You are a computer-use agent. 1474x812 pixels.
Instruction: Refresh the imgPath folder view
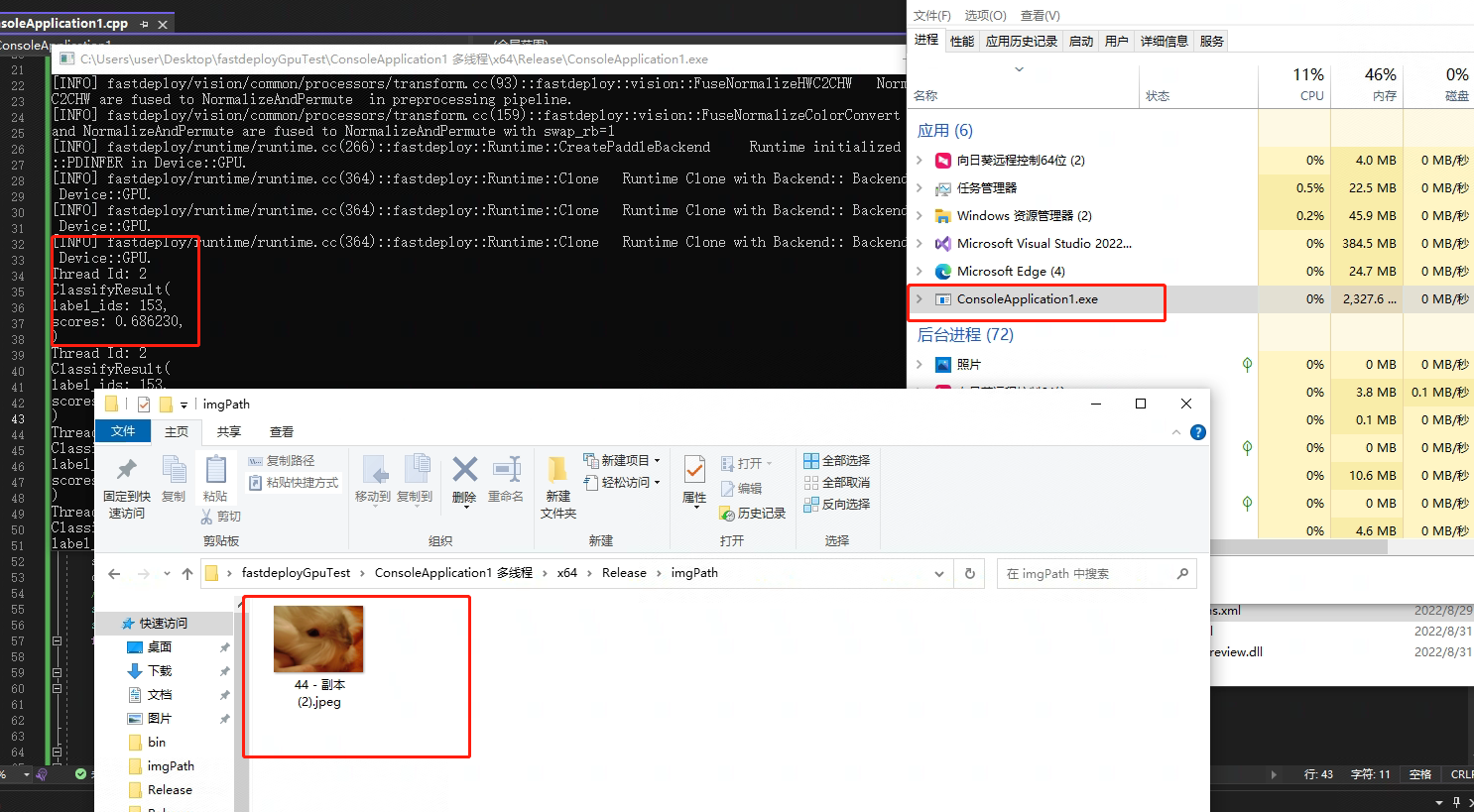tap(969, 573)
